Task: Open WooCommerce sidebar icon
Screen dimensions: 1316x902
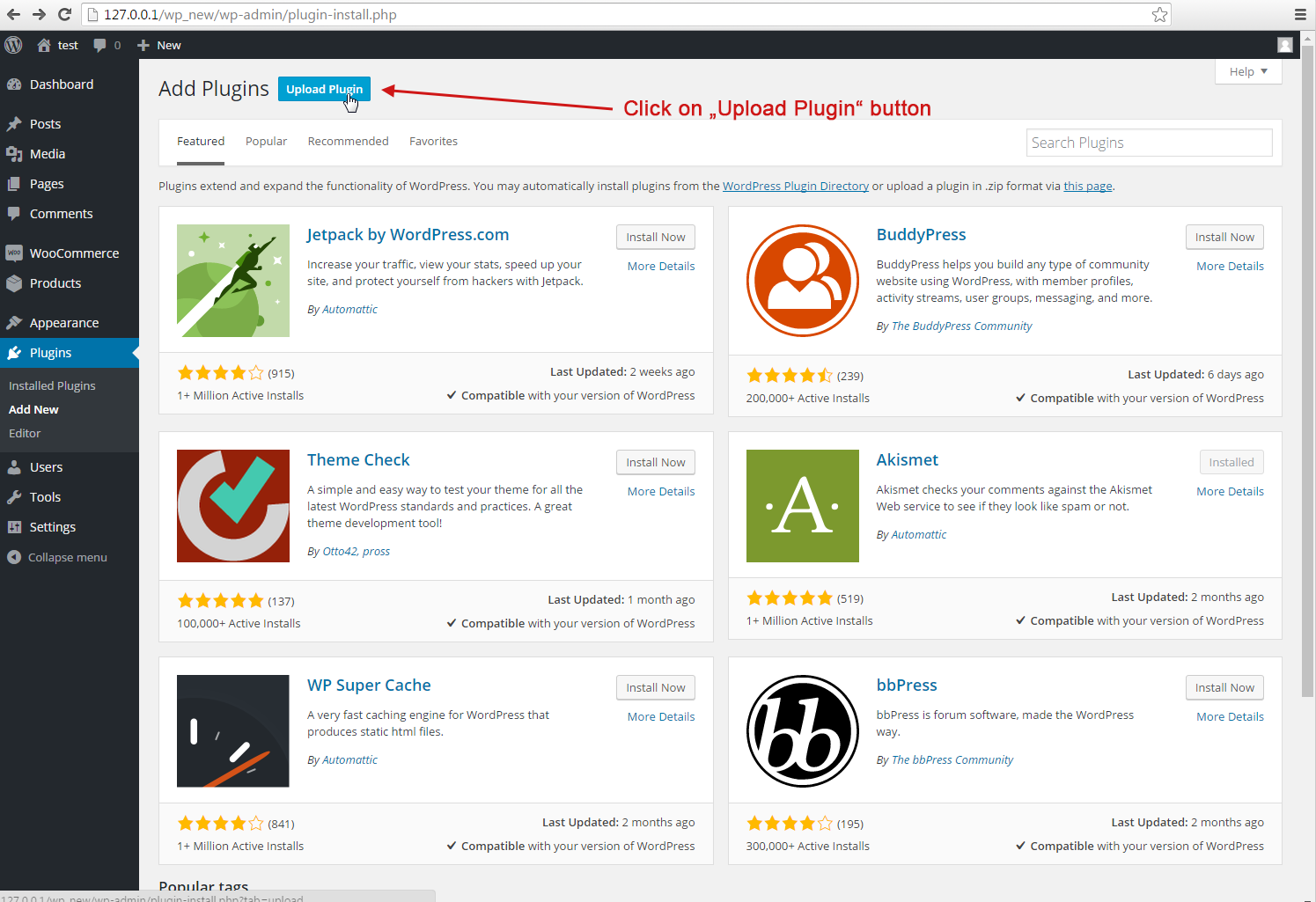Action: (x=14, y=253)
